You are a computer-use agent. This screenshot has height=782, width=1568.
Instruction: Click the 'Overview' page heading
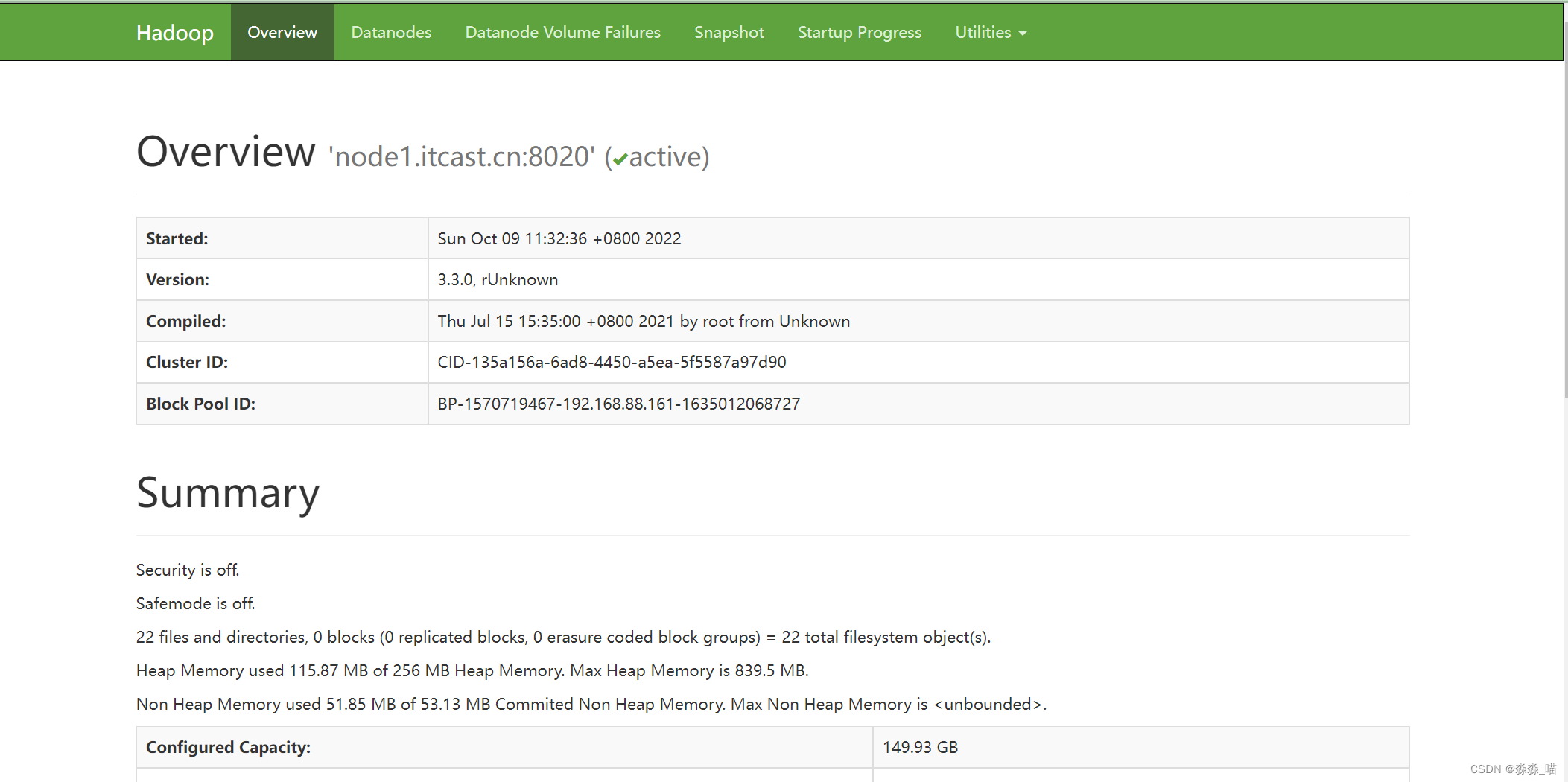point(226,152)
